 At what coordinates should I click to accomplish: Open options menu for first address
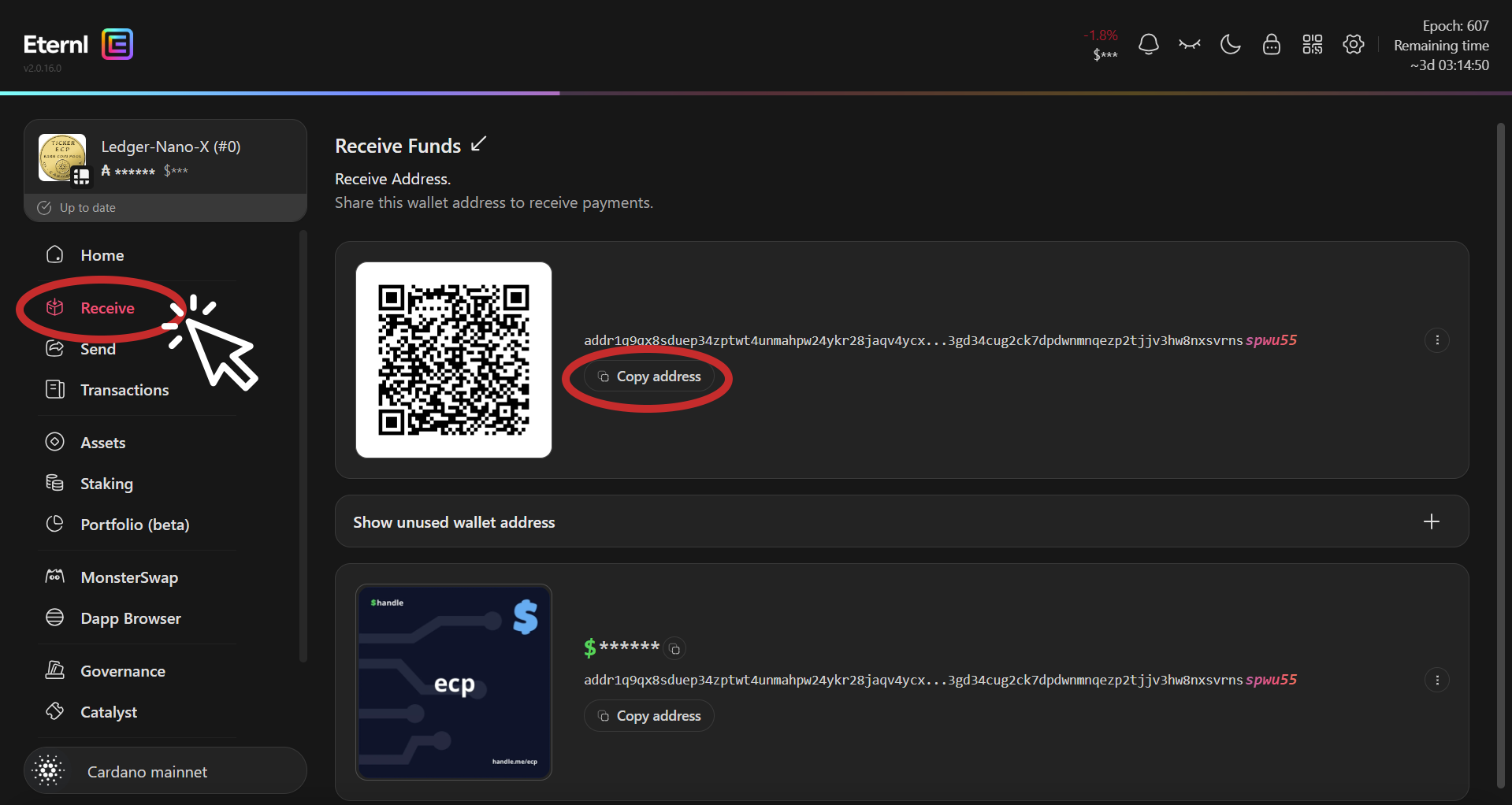[1436, 340]
